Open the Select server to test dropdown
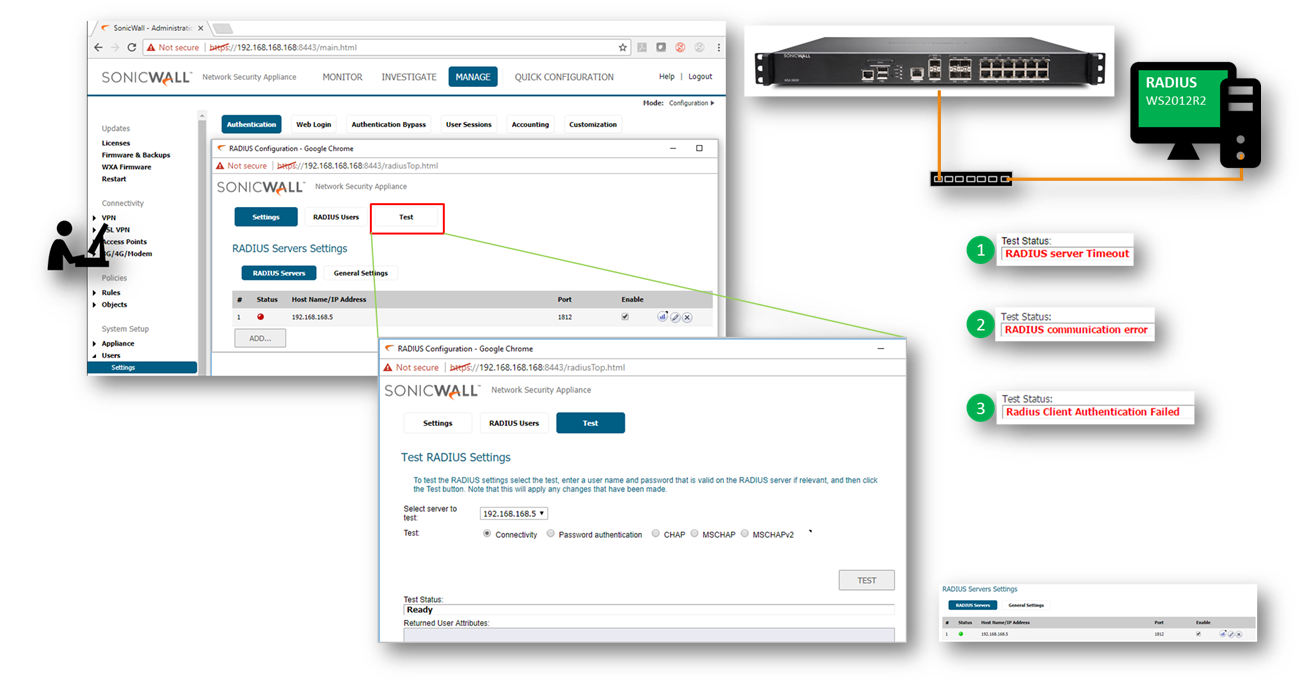This screenshot has height=685, width=1303. pos(514,513)
